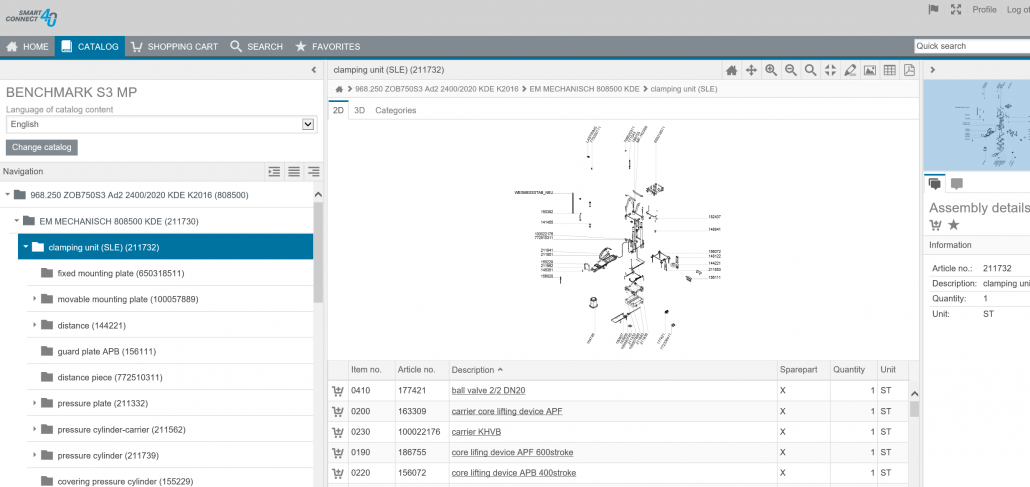1030x487 pixels.
Task: Click the flag icon in the top bar
Action: 933,10
